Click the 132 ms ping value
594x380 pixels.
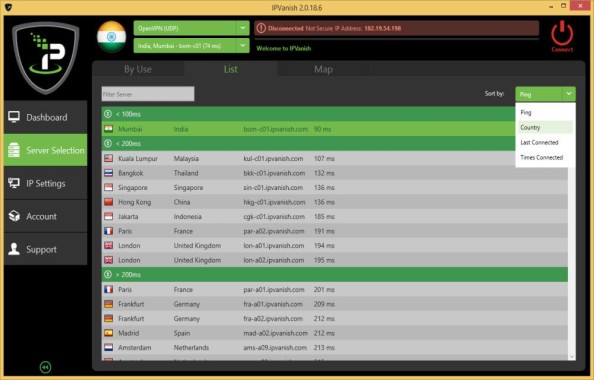click(324, 173)
